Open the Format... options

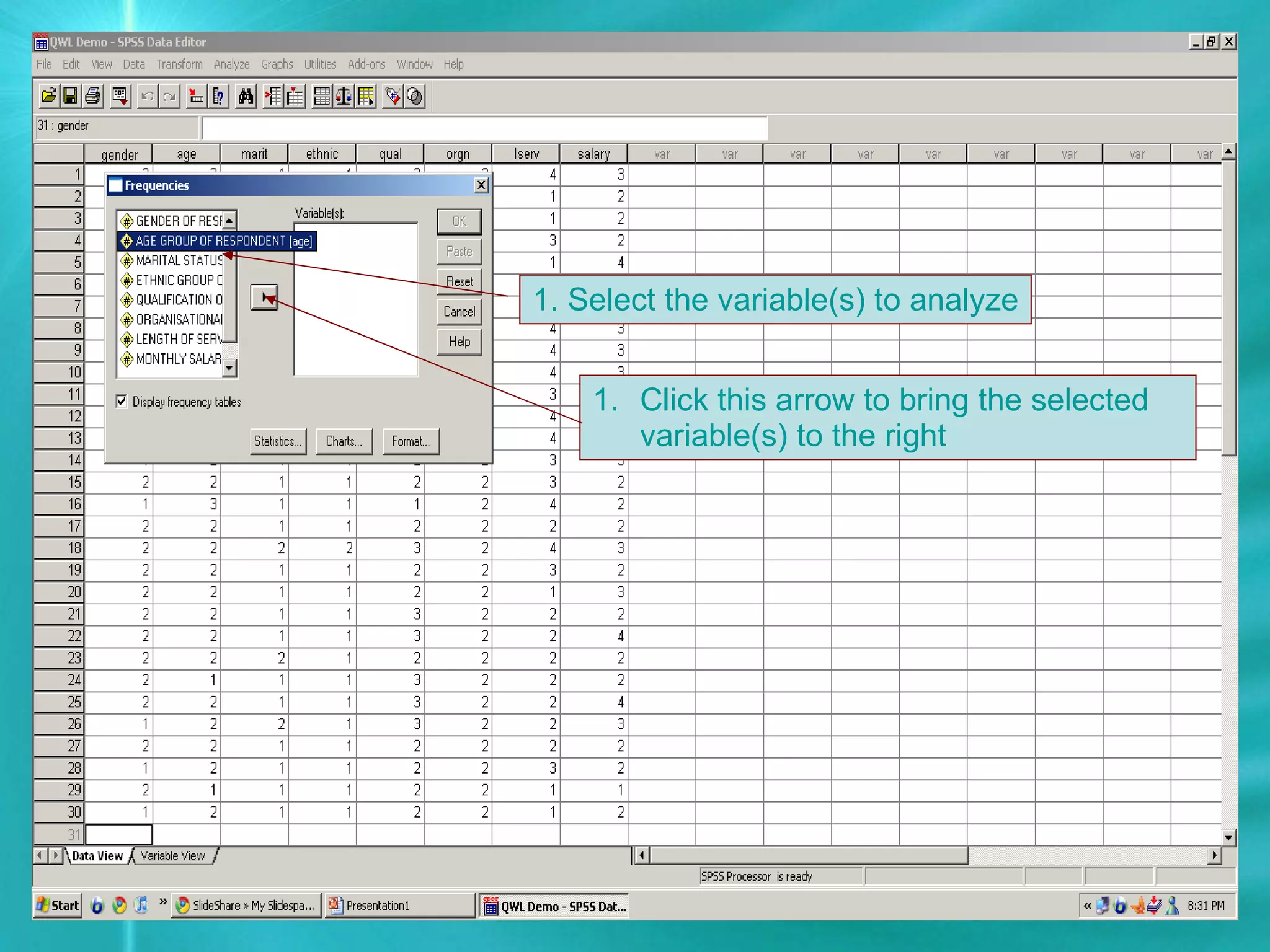(x=411, y=441)
